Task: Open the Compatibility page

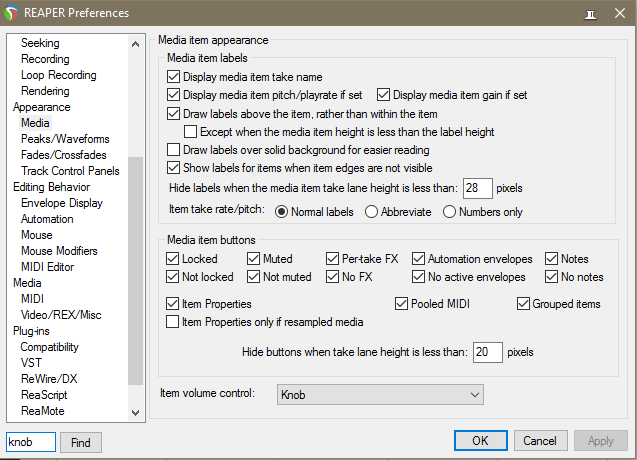Action: [49, 347]
